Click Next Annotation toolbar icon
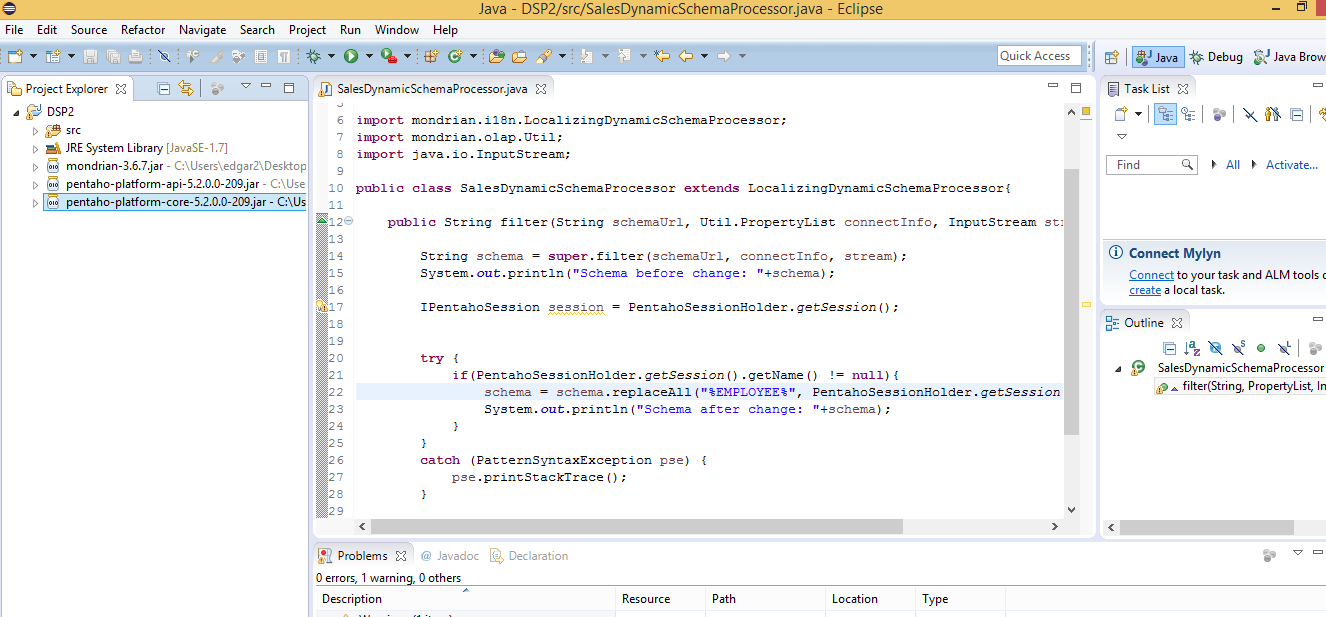Screen dimensions: 1326x617 click(x=586, y=56)
